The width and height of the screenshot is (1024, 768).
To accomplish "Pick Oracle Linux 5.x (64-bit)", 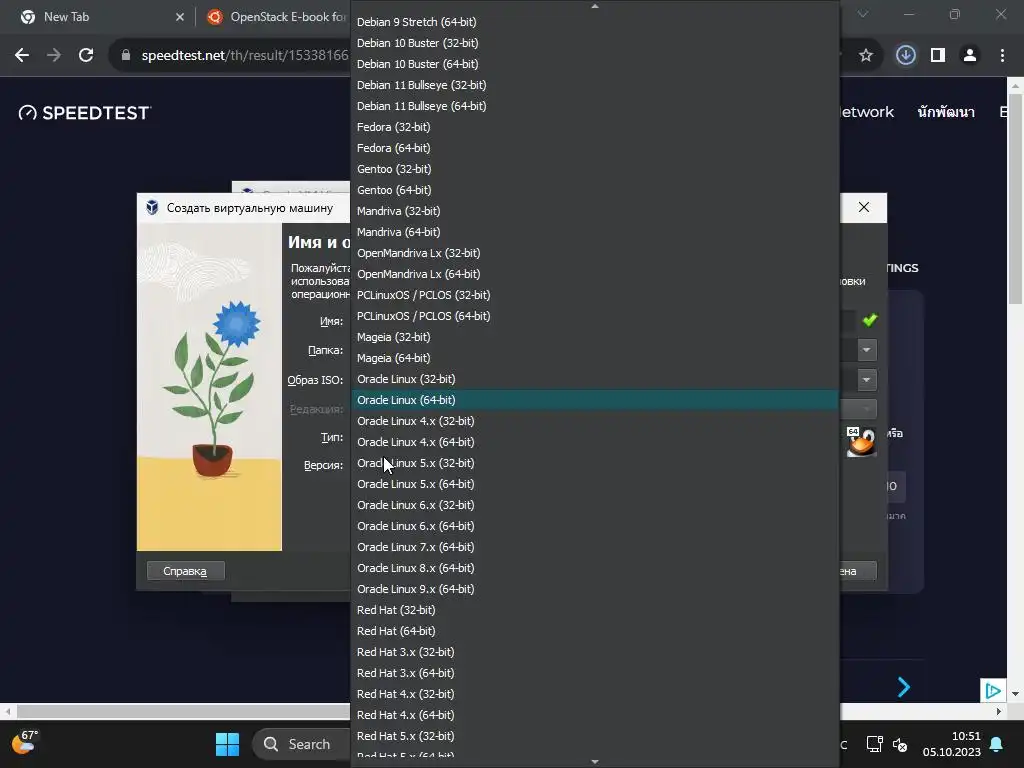I will click(595, 483).
